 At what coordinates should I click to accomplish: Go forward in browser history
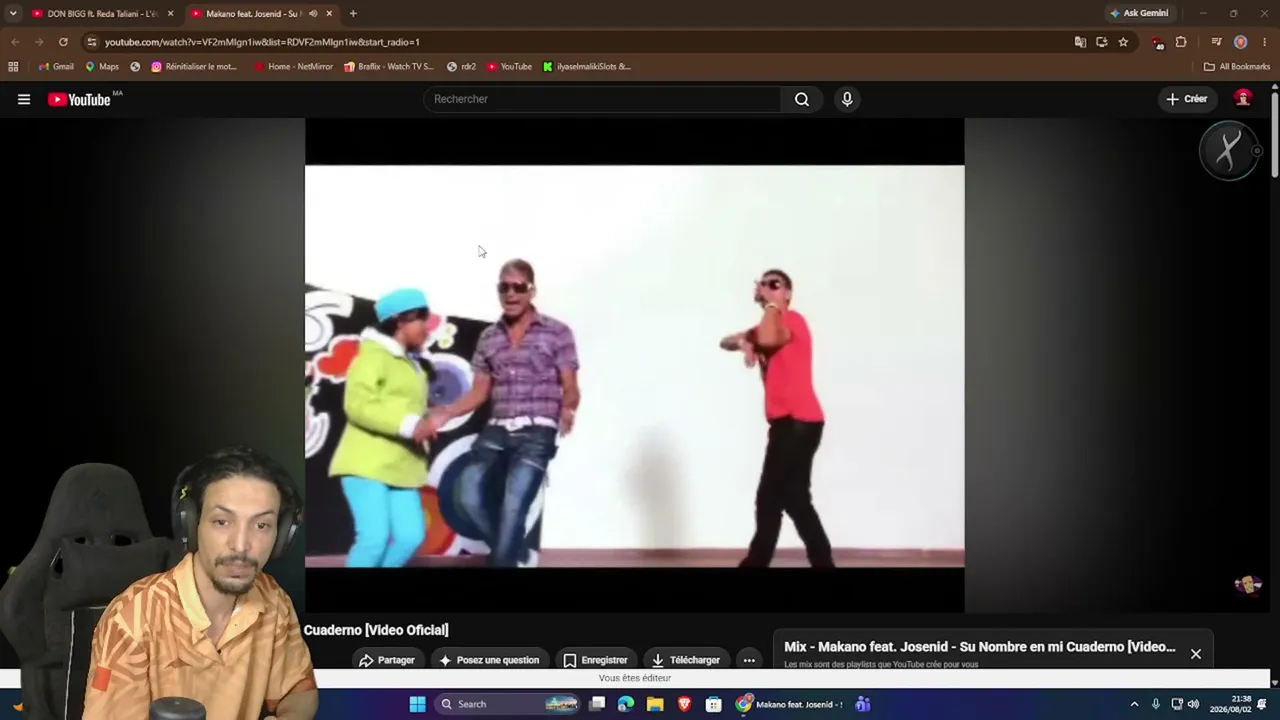click(39, 42)
